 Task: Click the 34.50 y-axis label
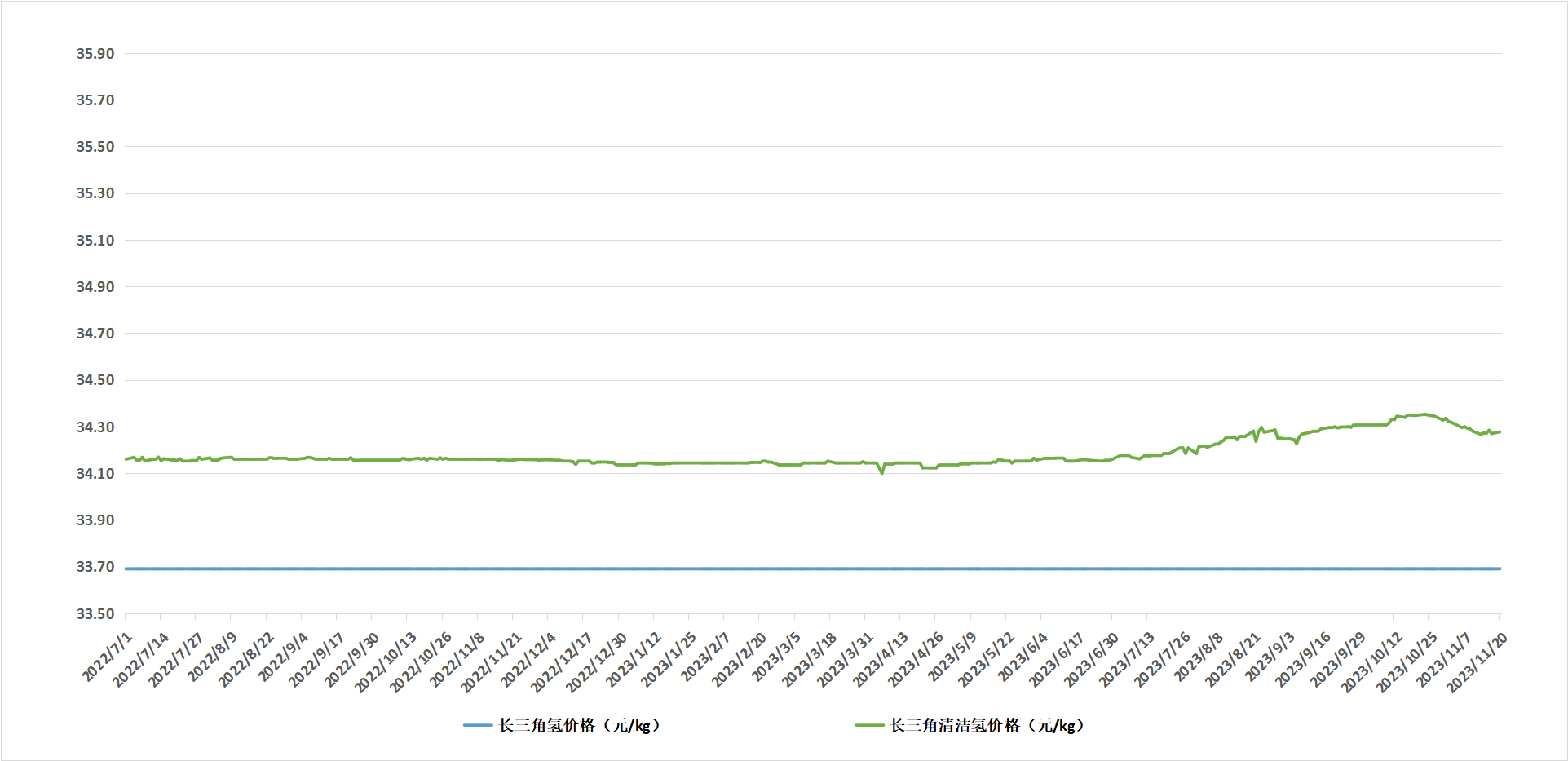click(95, 380)
